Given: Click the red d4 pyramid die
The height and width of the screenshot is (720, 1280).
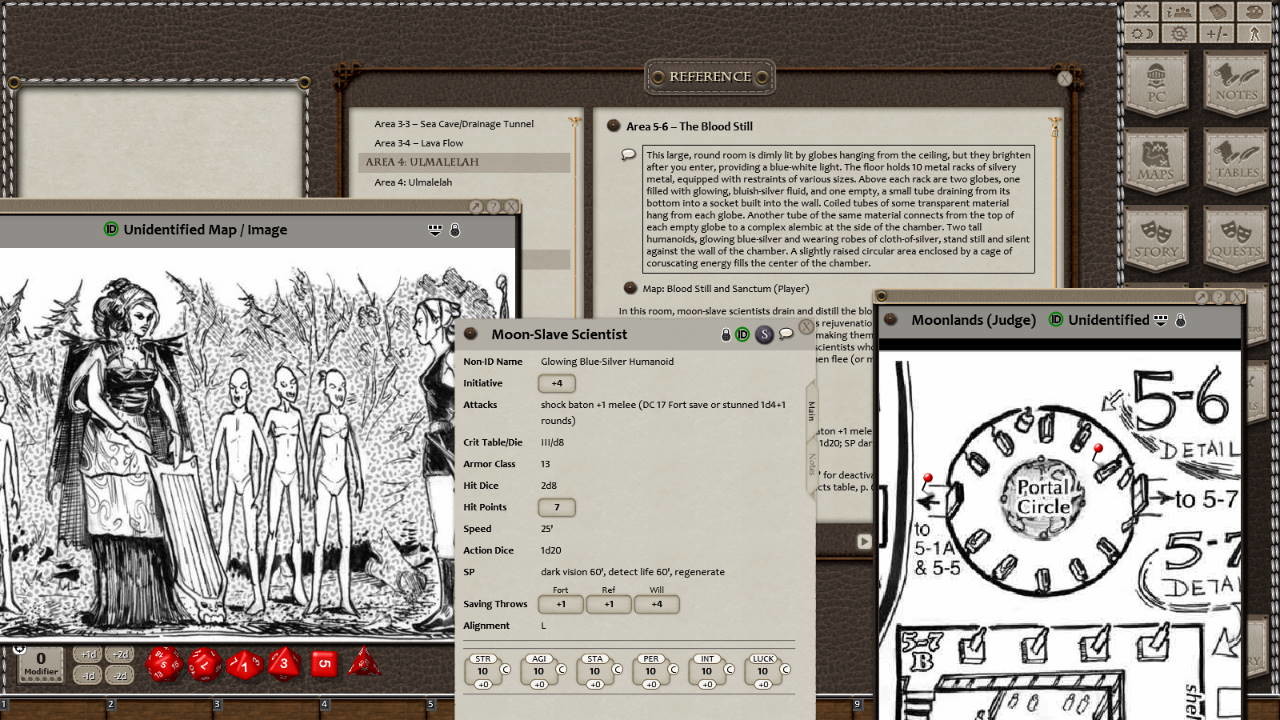Looking at the screenshot, I should (x=364, y=663).
